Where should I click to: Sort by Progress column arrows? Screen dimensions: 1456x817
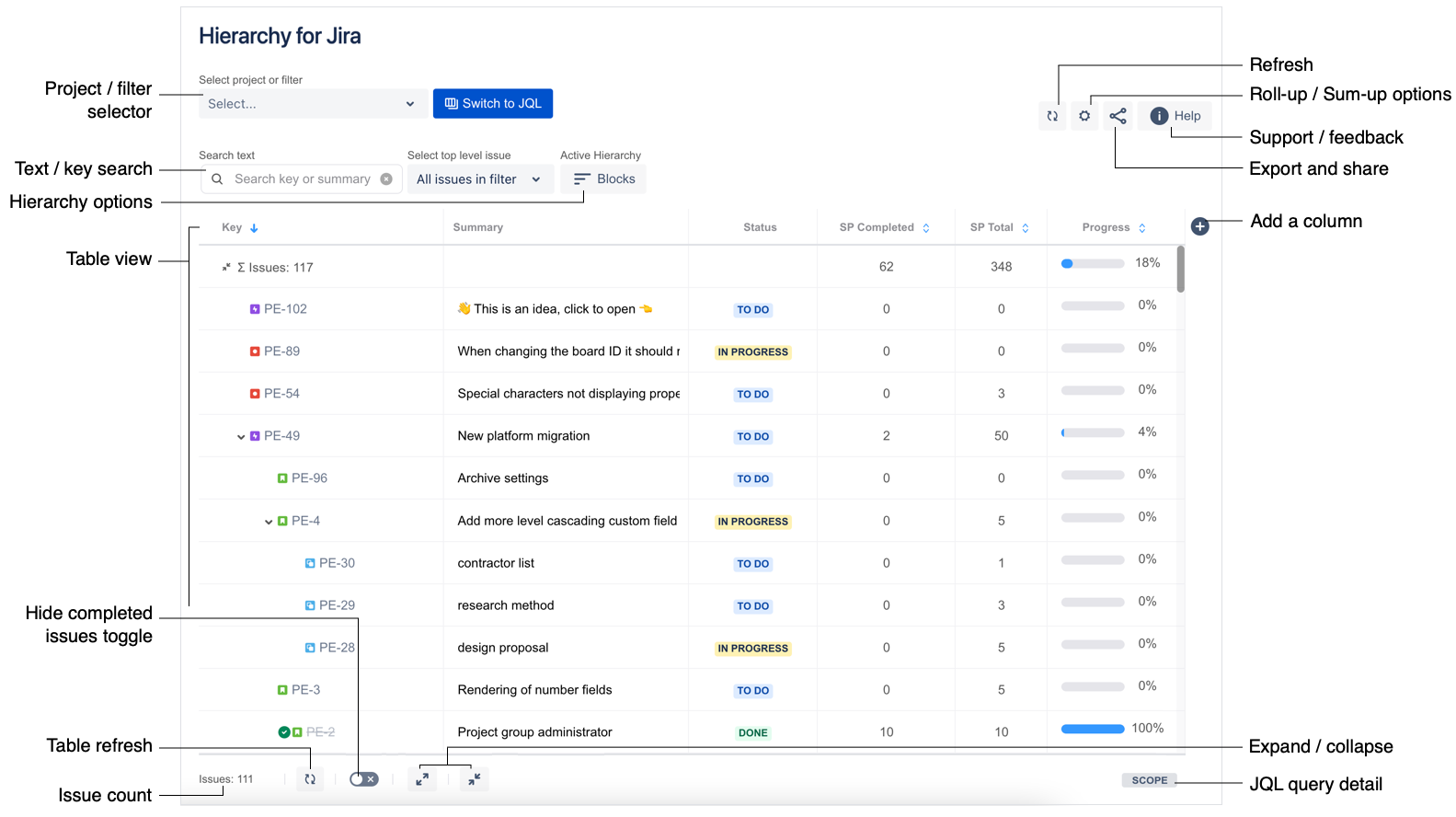click(x=1142, y=228)
